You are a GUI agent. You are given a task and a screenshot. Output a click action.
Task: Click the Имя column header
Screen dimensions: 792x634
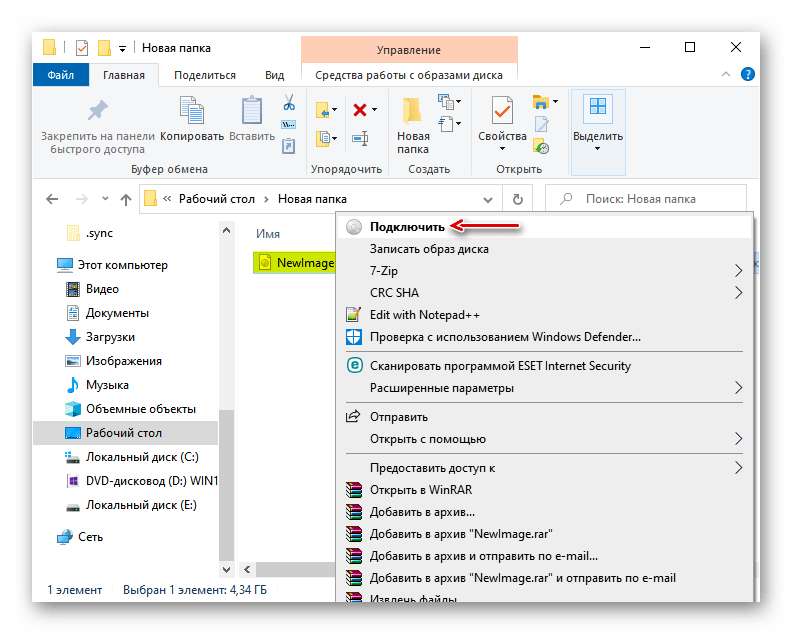tap(268, 233)
